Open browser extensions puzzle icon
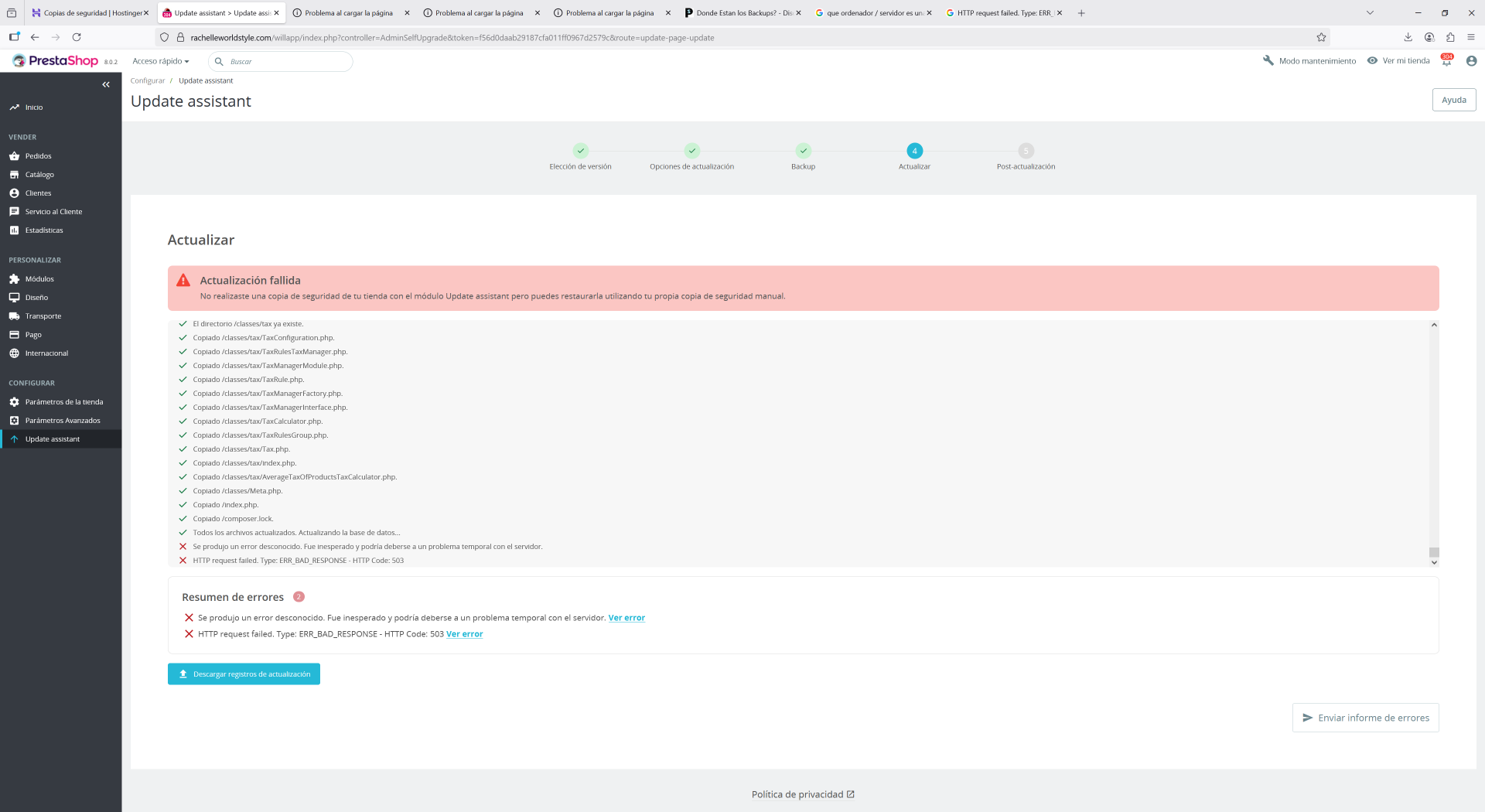The height and width of the screenshot is (812, 1485). click(1450, 37)
